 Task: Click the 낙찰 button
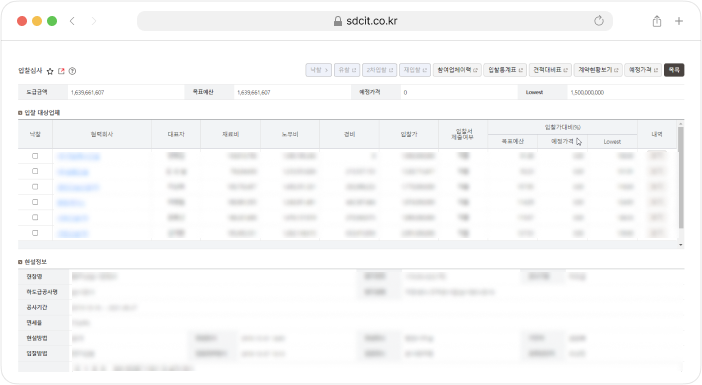click(x=318, y=70)
